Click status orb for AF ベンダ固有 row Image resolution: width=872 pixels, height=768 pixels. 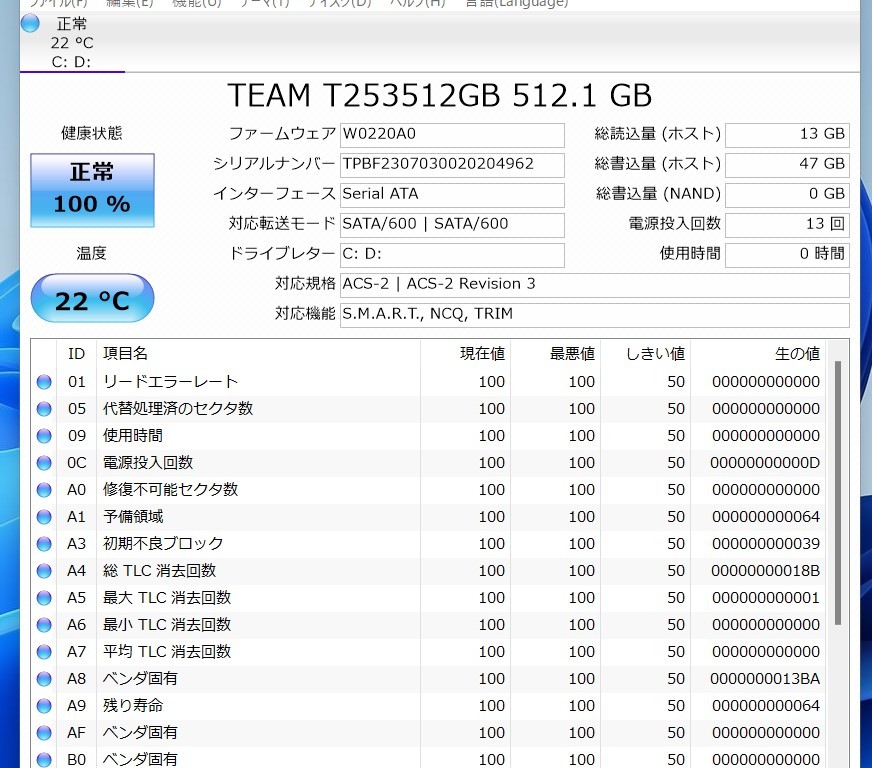coord(44,732)
